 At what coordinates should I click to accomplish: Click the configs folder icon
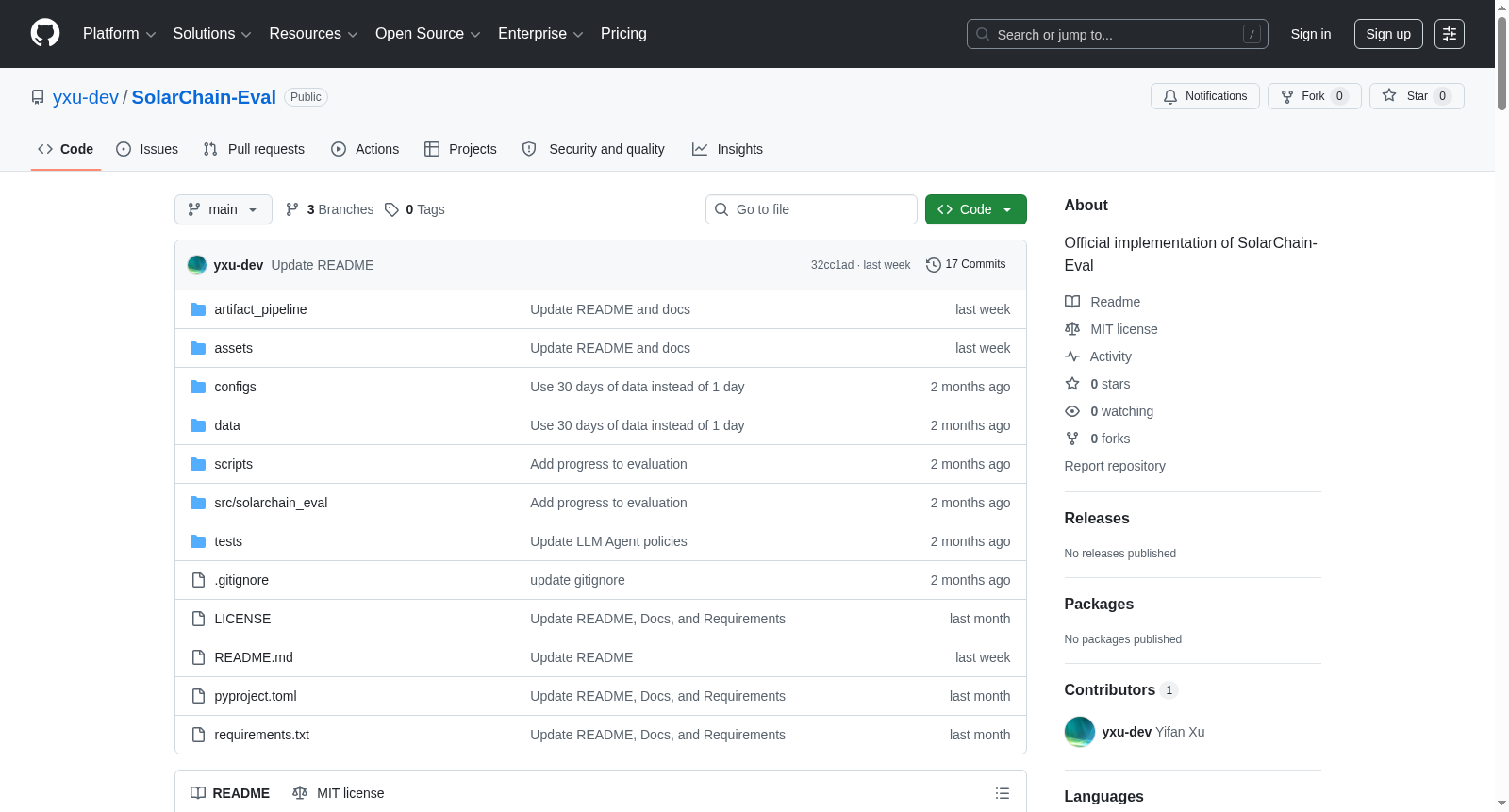[x=198, y=387]
